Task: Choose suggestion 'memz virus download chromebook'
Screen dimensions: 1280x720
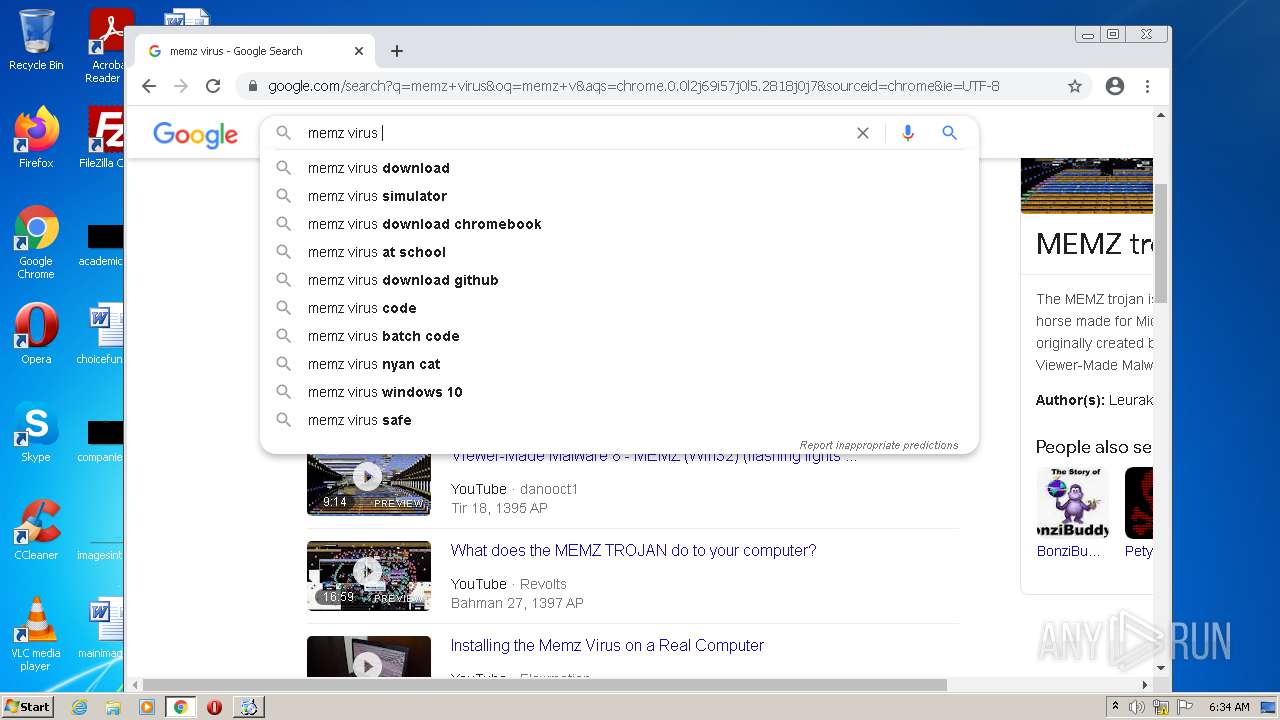Action: click(619, 224)
